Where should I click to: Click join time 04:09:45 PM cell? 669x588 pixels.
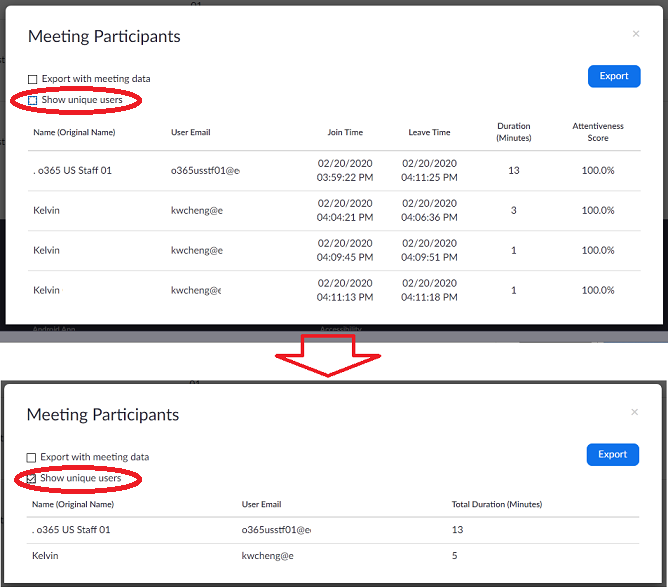coord(345,250)
